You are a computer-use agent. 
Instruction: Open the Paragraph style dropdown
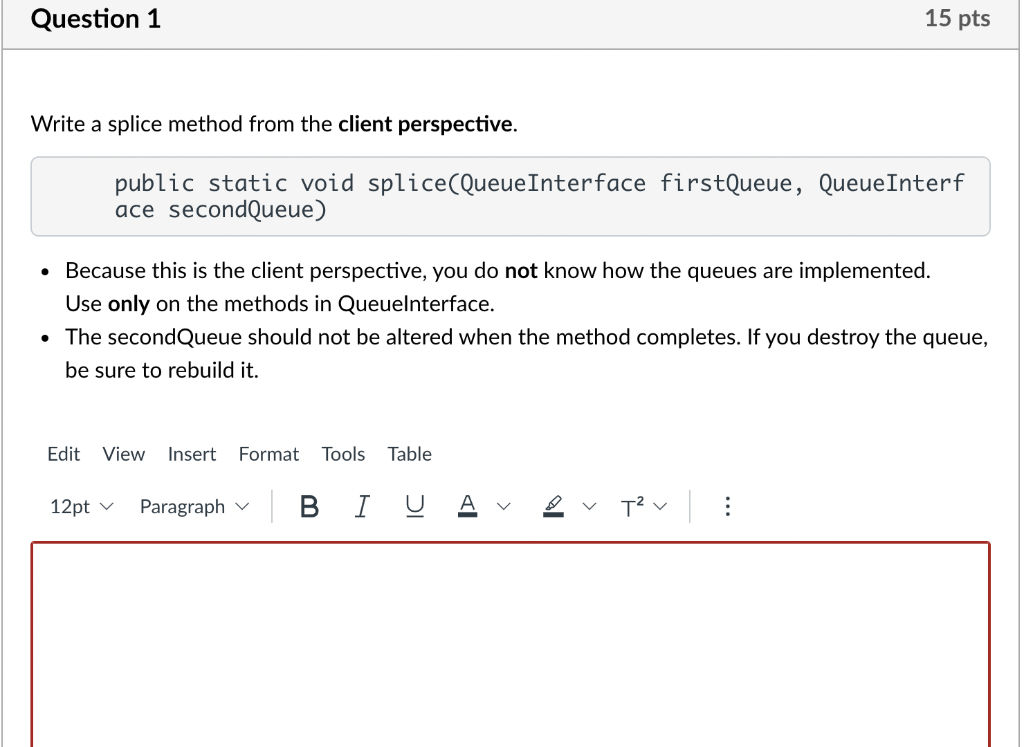click(193, 506)
